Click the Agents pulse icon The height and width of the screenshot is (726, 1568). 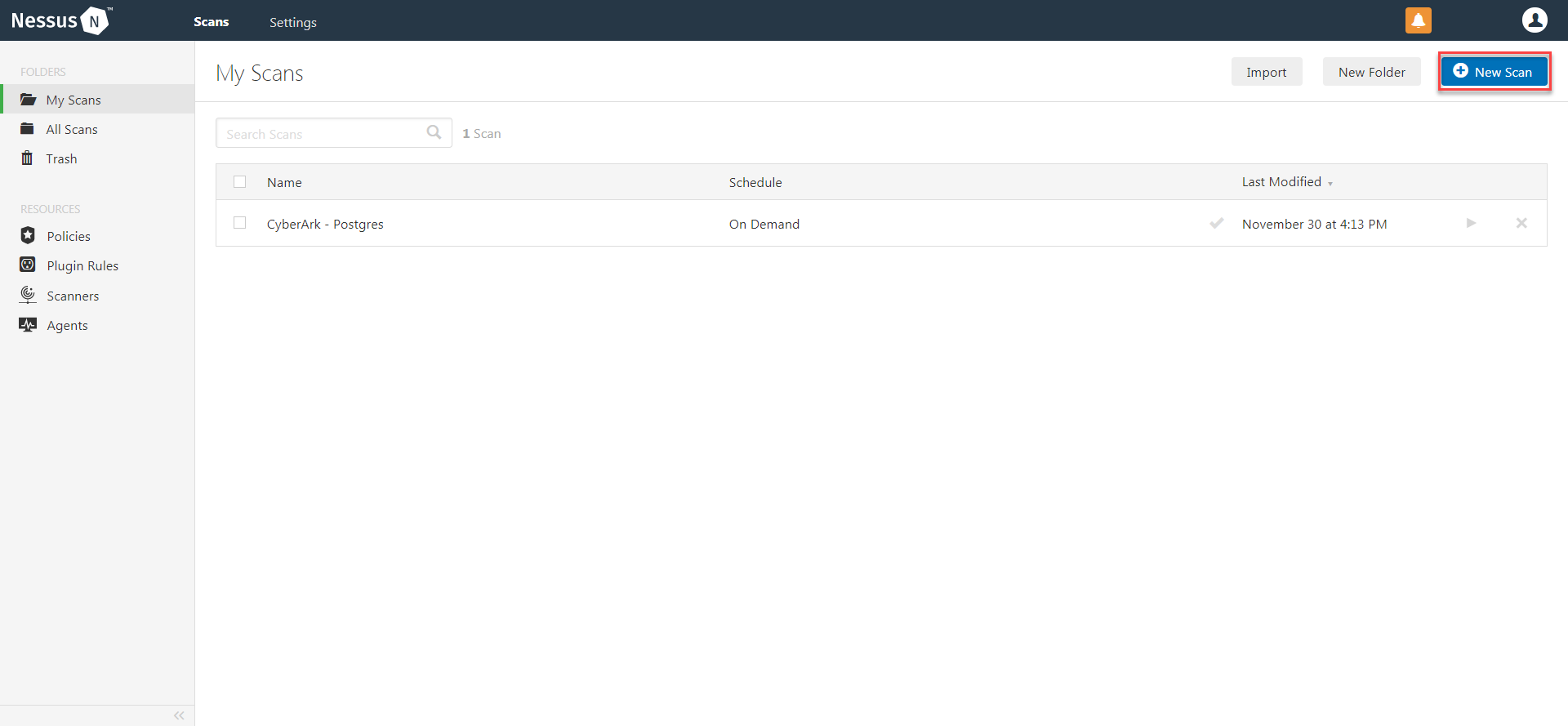point(28,325)
